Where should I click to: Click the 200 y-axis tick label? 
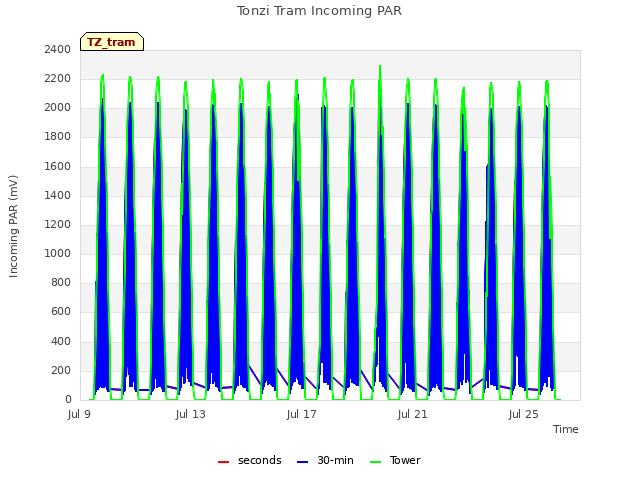click(61, 371)
